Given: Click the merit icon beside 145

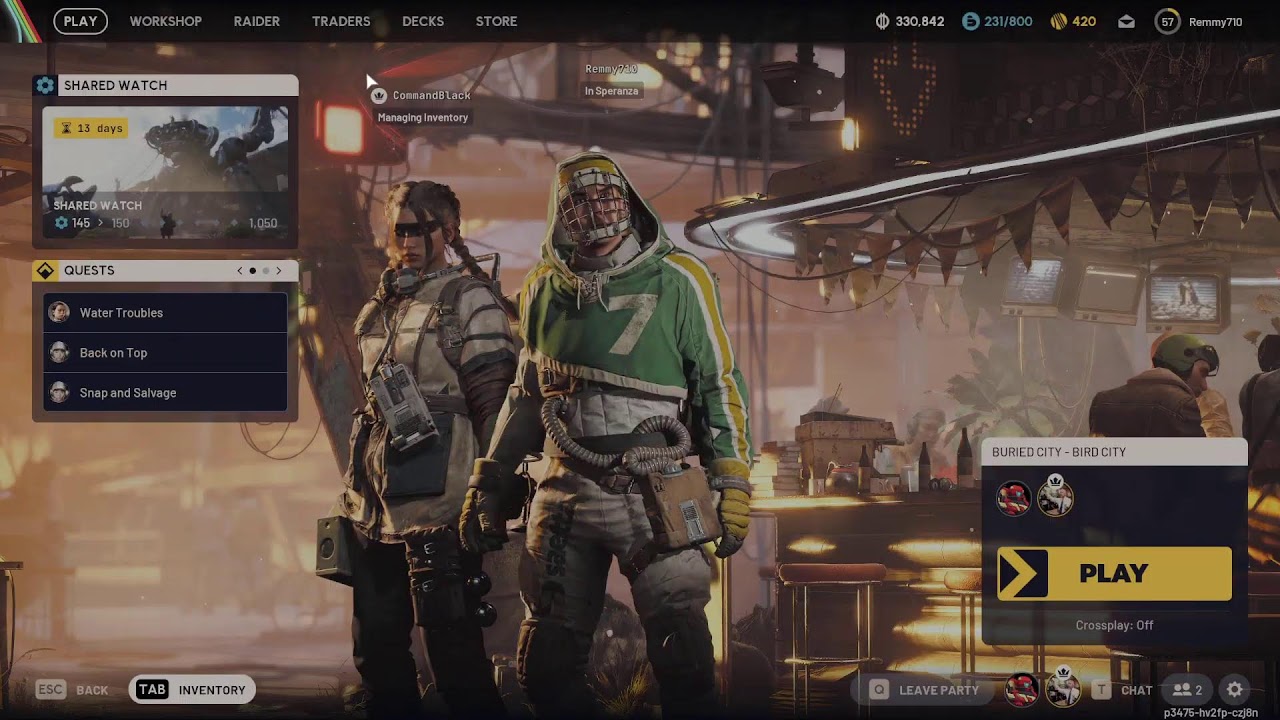Looking at the screenshot, I should click(61, 223).
